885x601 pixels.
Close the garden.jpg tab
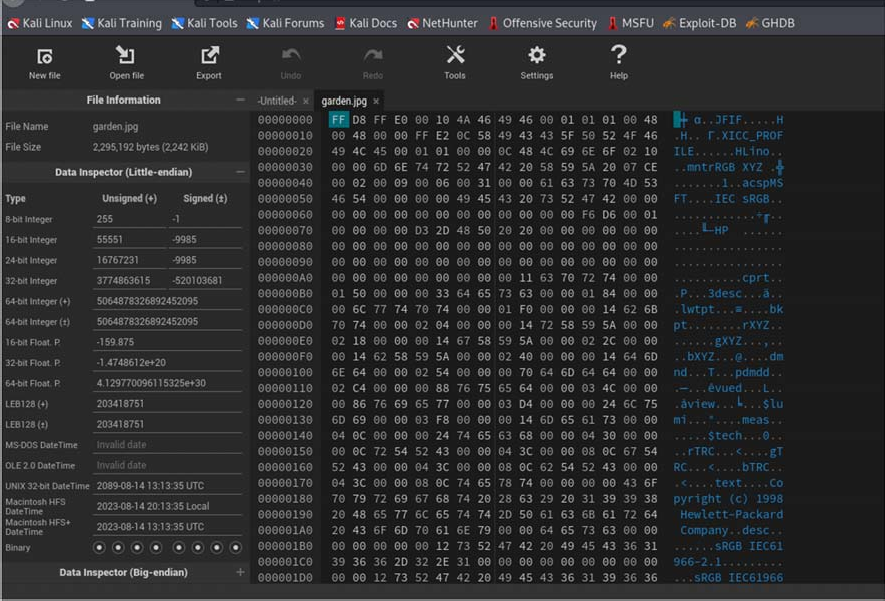376,101
